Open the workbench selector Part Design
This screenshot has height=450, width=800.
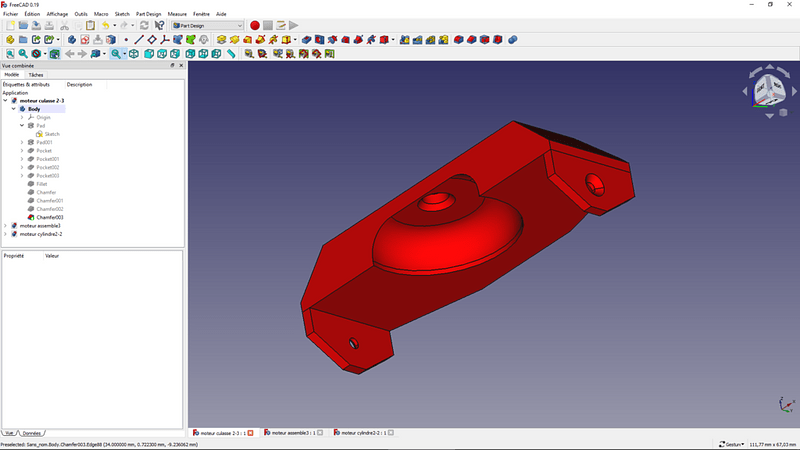click(208, 25)
